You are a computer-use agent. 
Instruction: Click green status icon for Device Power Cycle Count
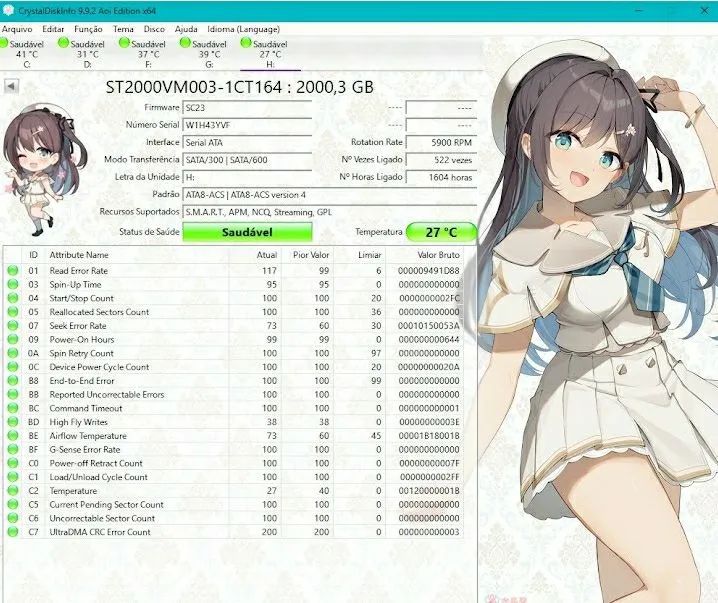click(13, 367)
